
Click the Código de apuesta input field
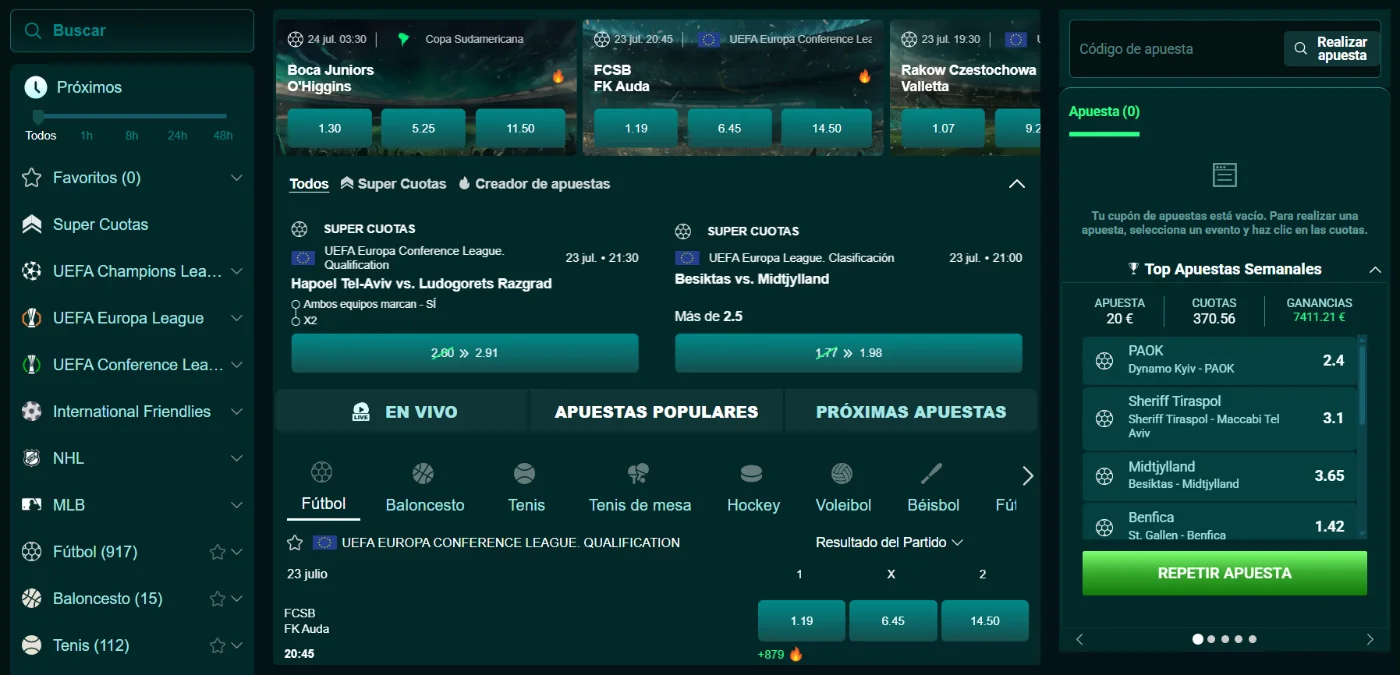point(1175,48)
